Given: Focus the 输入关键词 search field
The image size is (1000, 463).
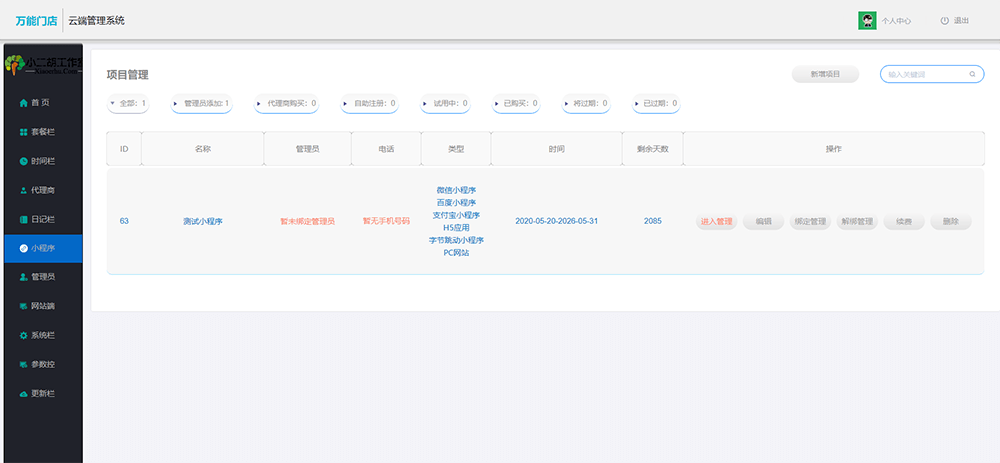Looking at the screenshot, I should coord(932,74).
